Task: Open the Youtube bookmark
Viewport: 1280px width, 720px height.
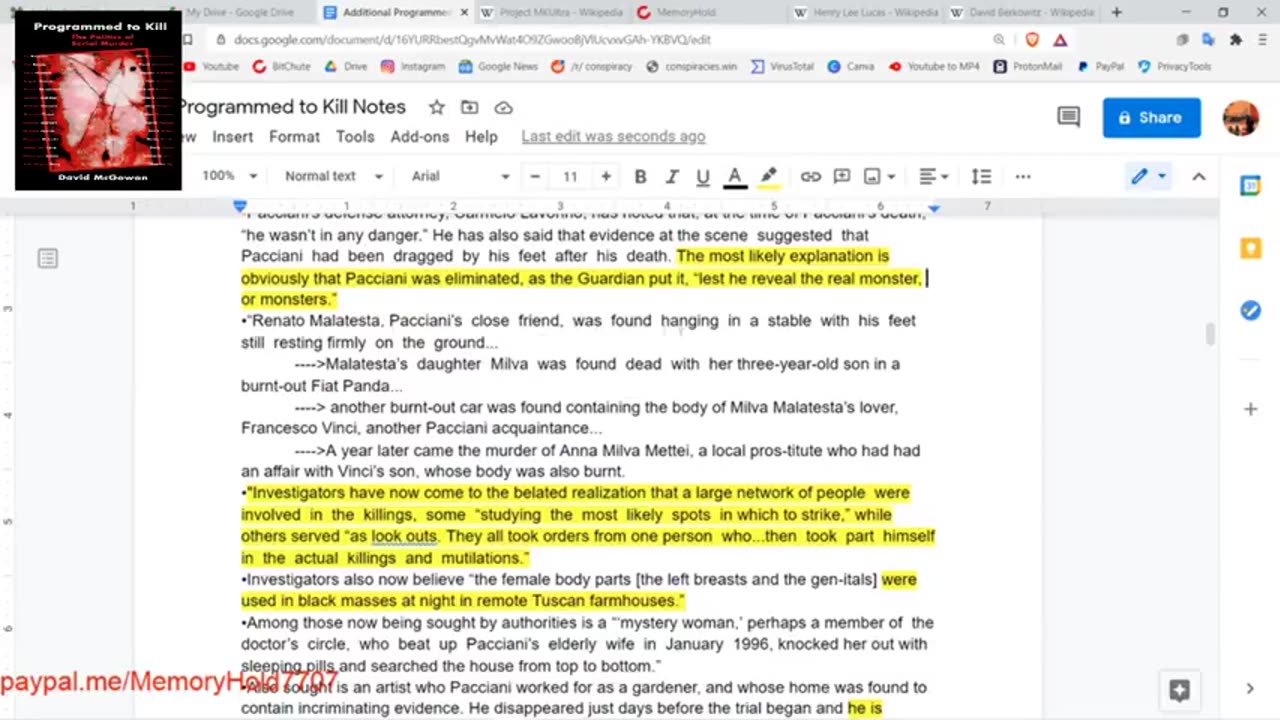Action: (211, 66)
